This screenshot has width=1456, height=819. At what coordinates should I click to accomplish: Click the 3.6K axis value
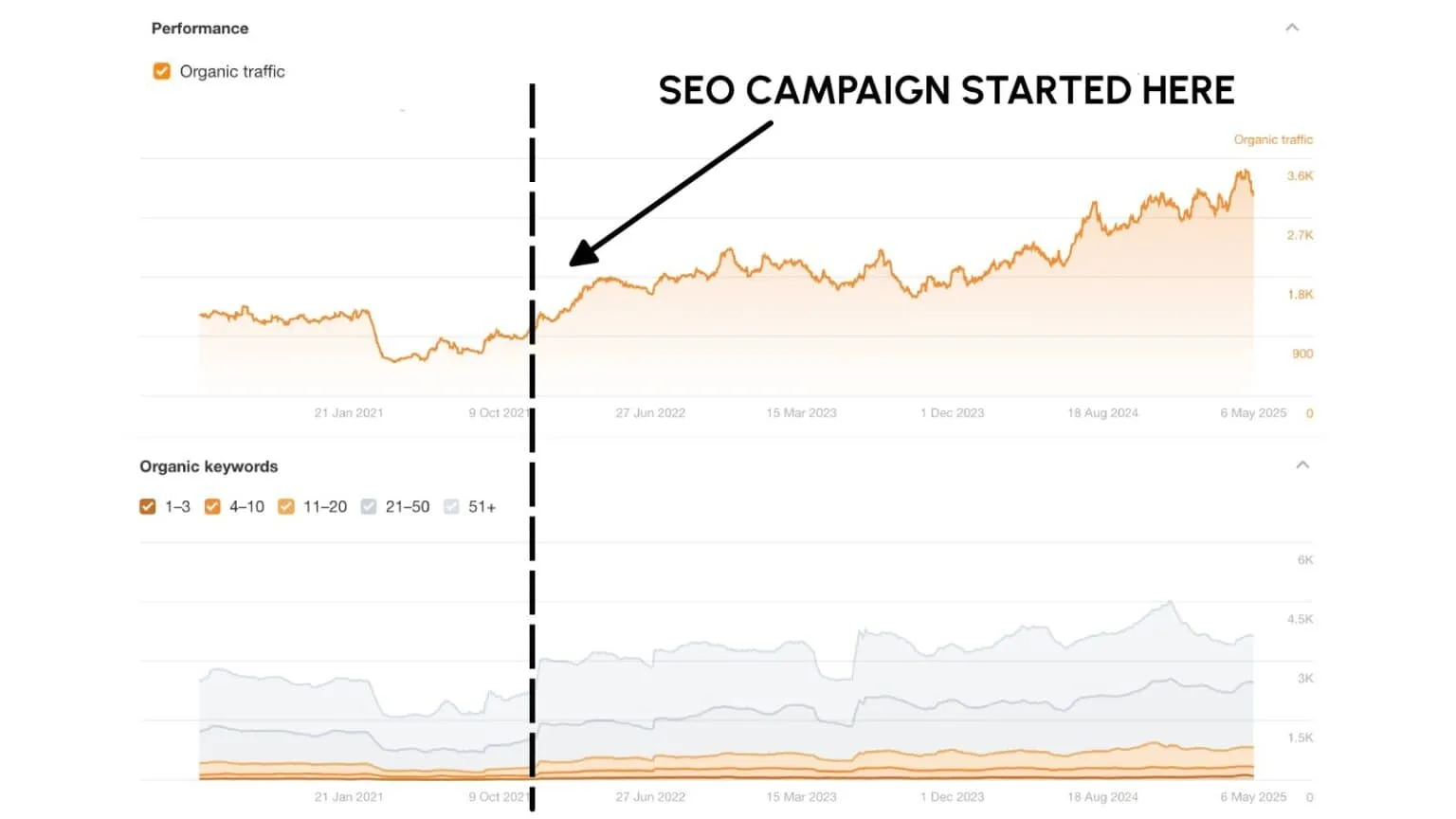point(1301,175)
